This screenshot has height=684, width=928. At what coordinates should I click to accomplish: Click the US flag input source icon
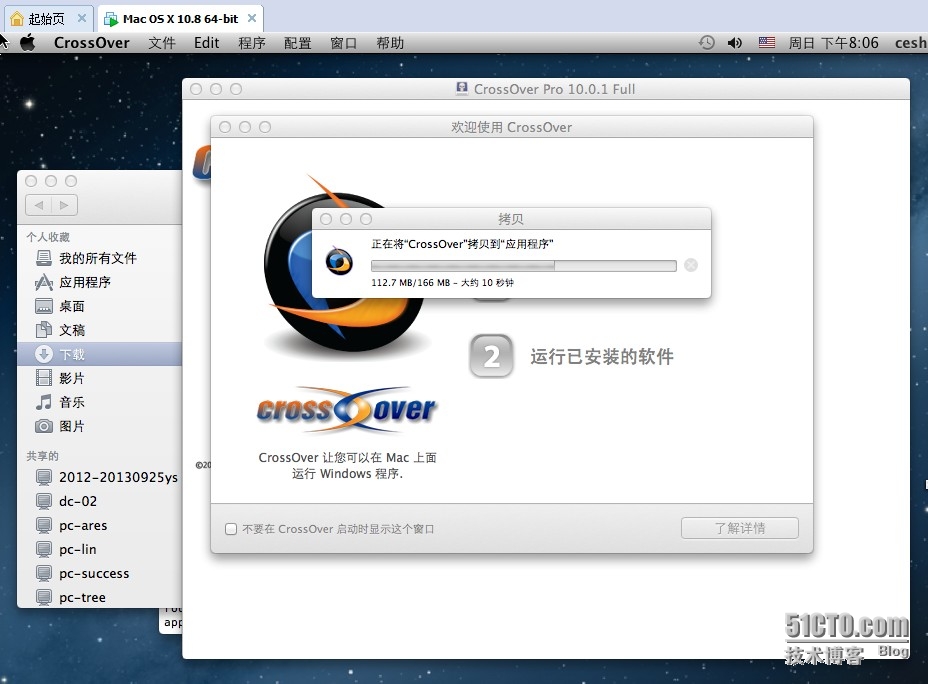pyautogui.click(x=768, y=42)
